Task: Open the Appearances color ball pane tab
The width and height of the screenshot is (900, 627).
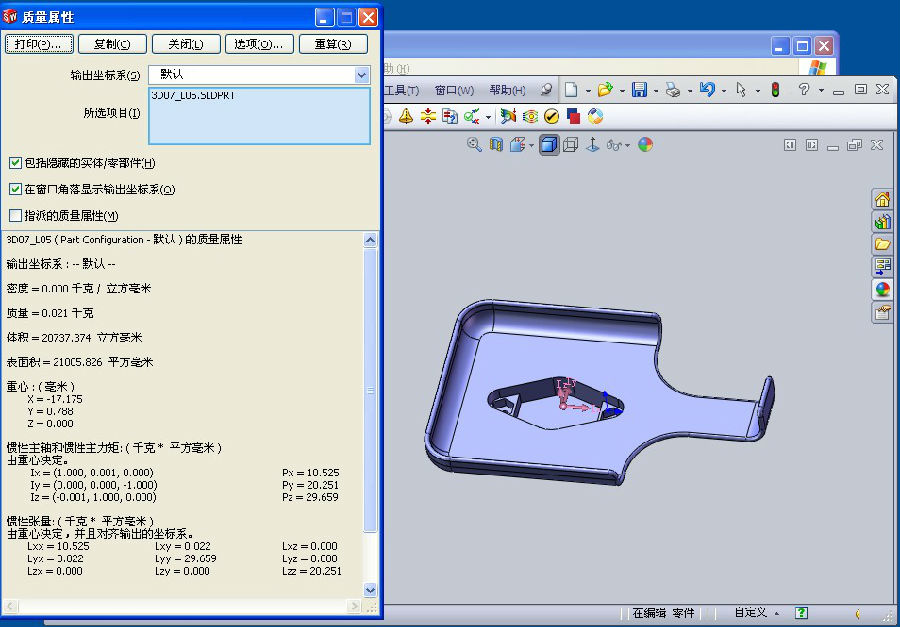Action: coord(882,289)
